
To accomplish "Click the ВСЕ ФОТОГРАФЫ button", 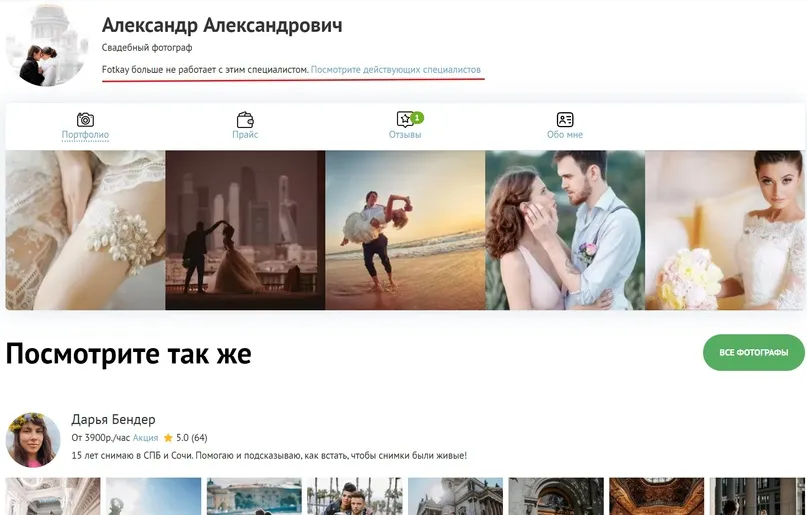I will 753,352.
